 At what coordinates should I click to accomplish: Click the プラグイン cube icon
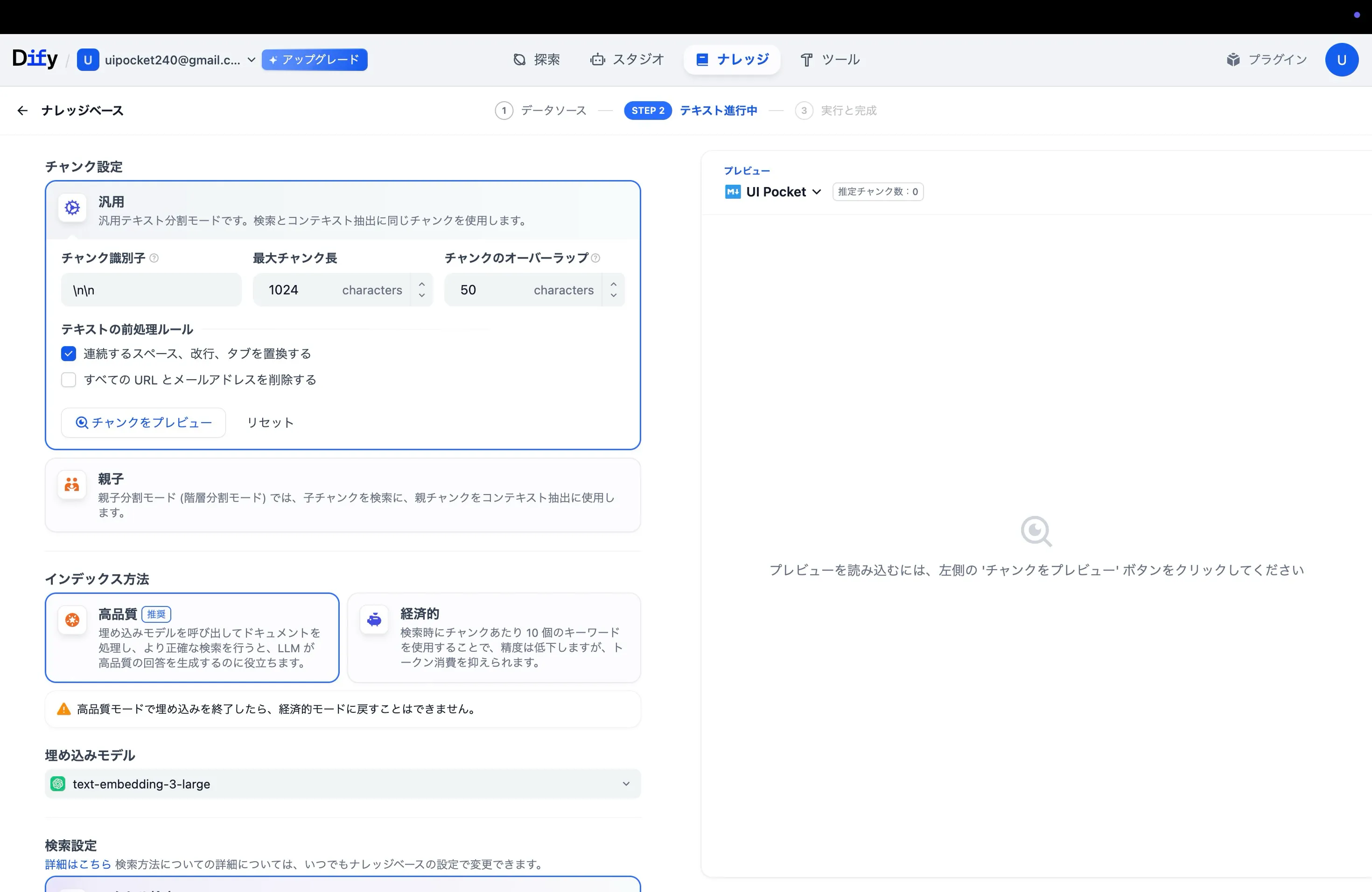(1233, 60)
